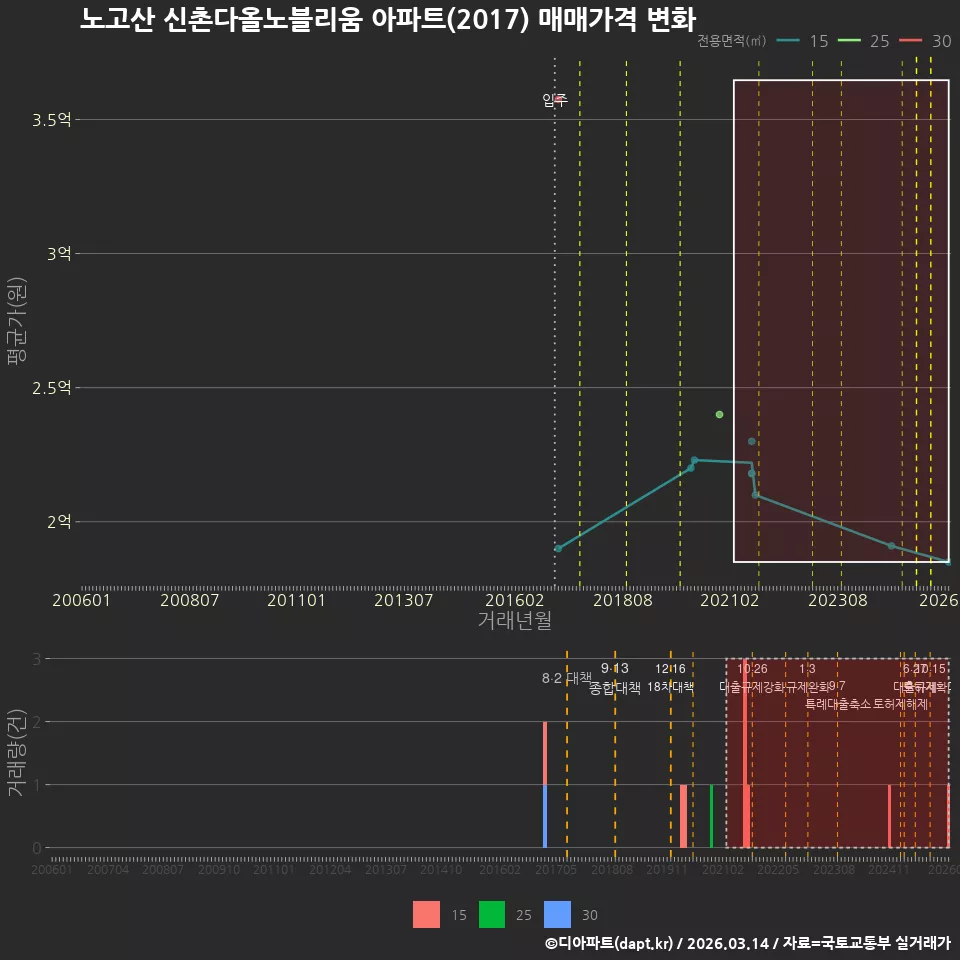The image size is (960, 960).
Task: Click 201602 label on price chart axis
Action: (x=514, y=600)
